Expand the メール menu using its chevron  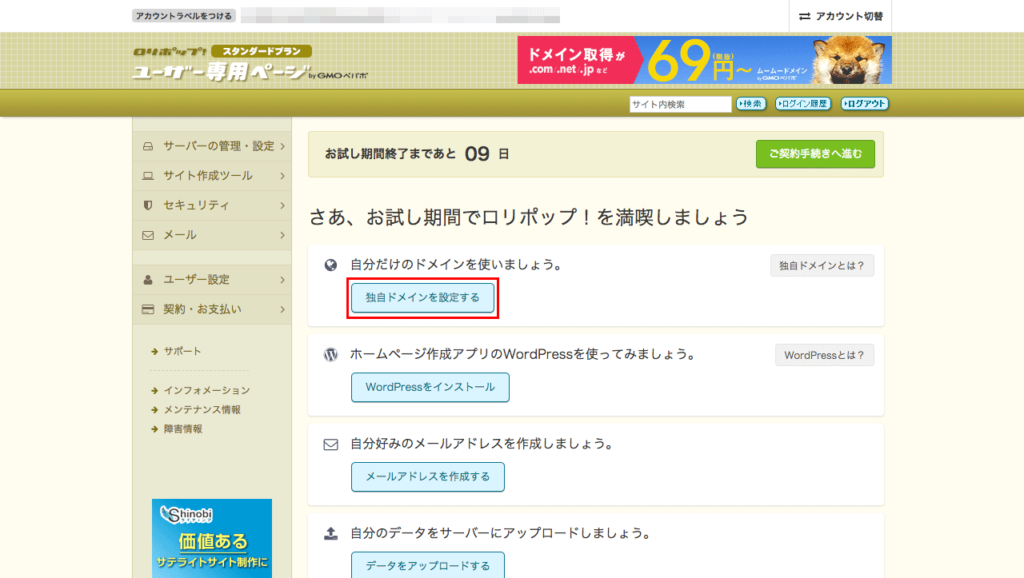tap(282, 235)
